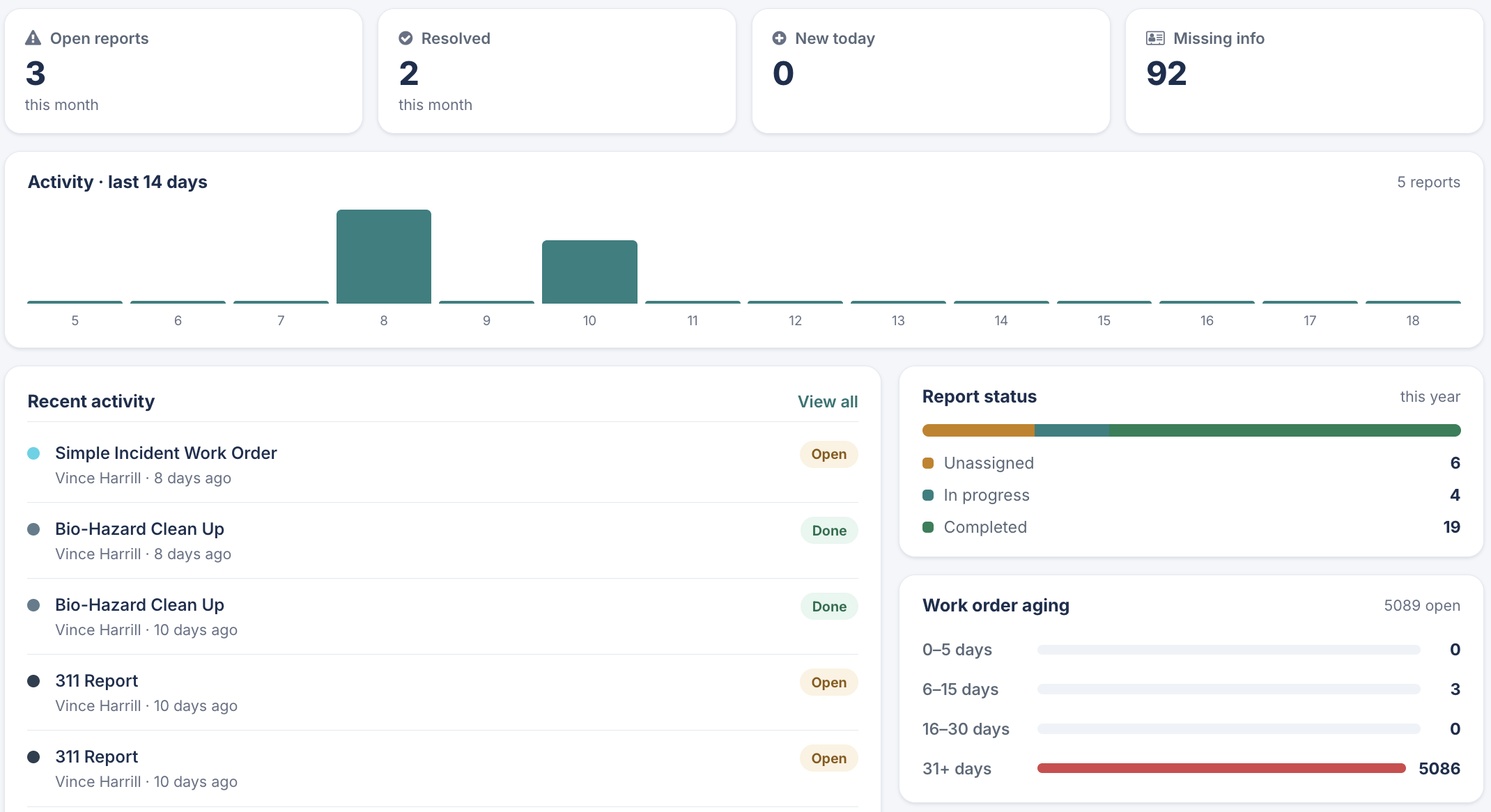Click the 5089 open label
This screenshot has height=812, width=1491.
click(x=1422, y=606)
